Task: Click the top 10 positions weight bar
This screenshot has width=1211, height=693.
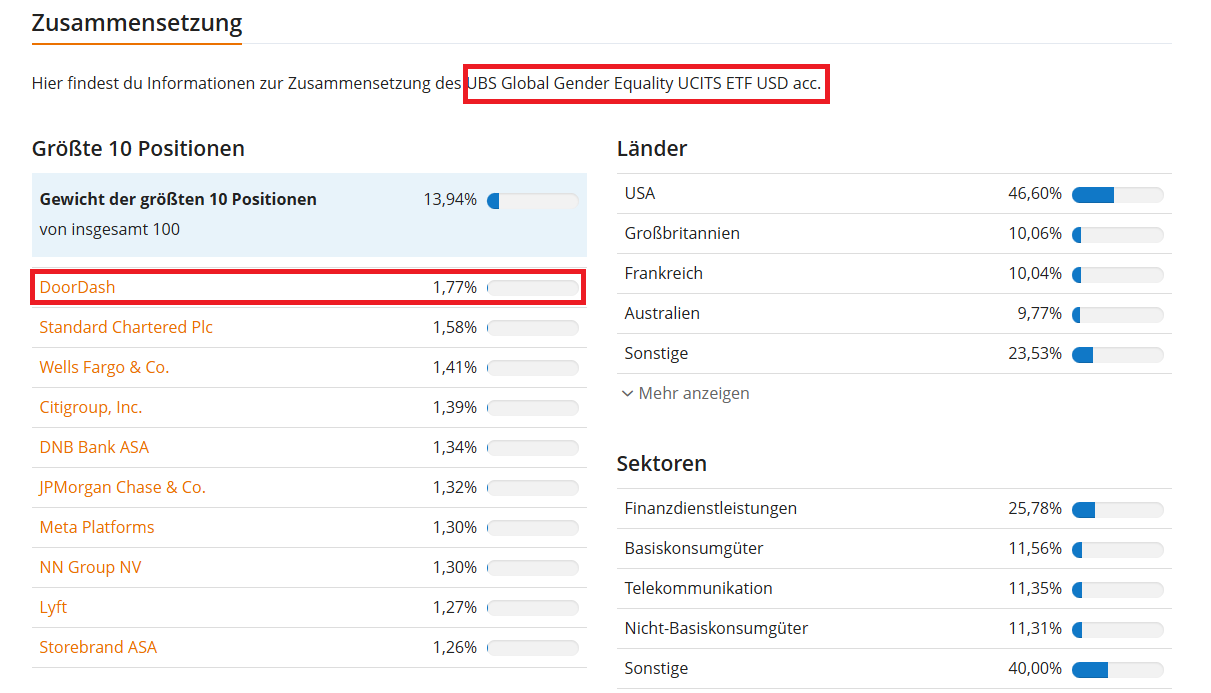Action: pos(533,201)
